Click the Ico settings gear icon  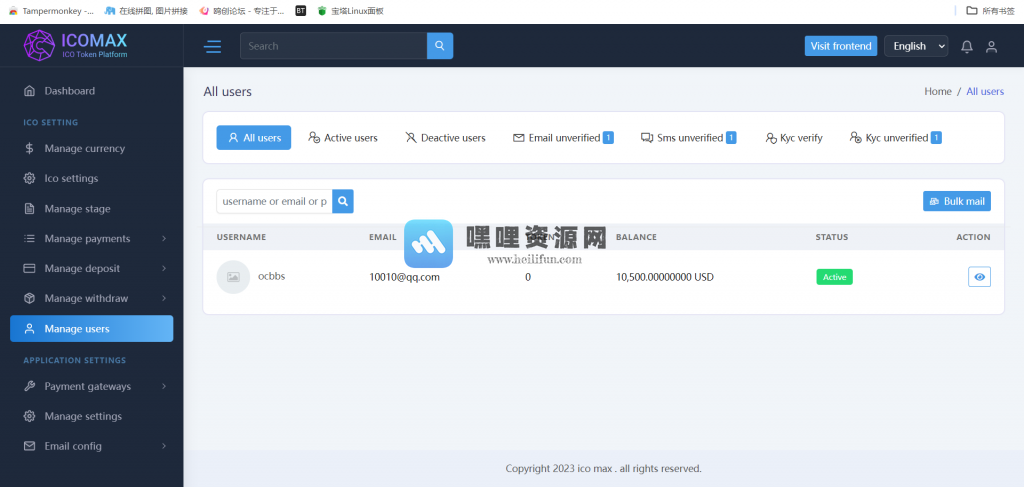point(29,178)
